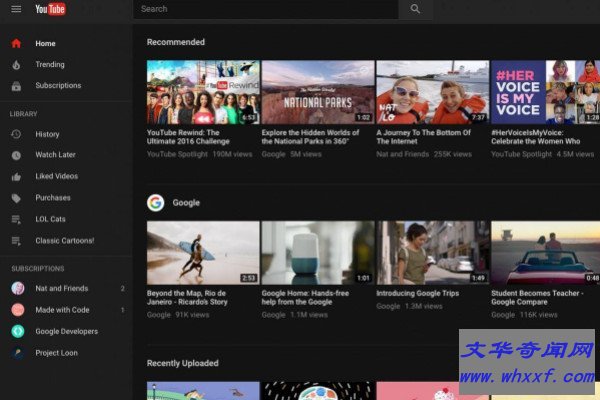The width and height of the screenshot is (600, 400).
Task: Open the Nat and Friends subscription
Action: pyautogui.click(x=62, y=289)
